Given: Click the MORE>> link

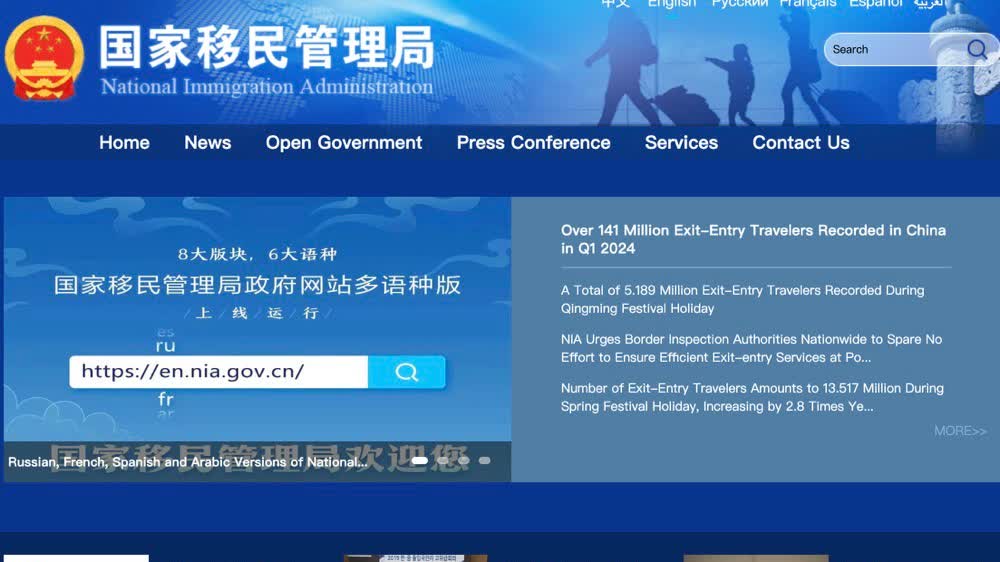Looking at the screenshot, I should coord(960,431).
